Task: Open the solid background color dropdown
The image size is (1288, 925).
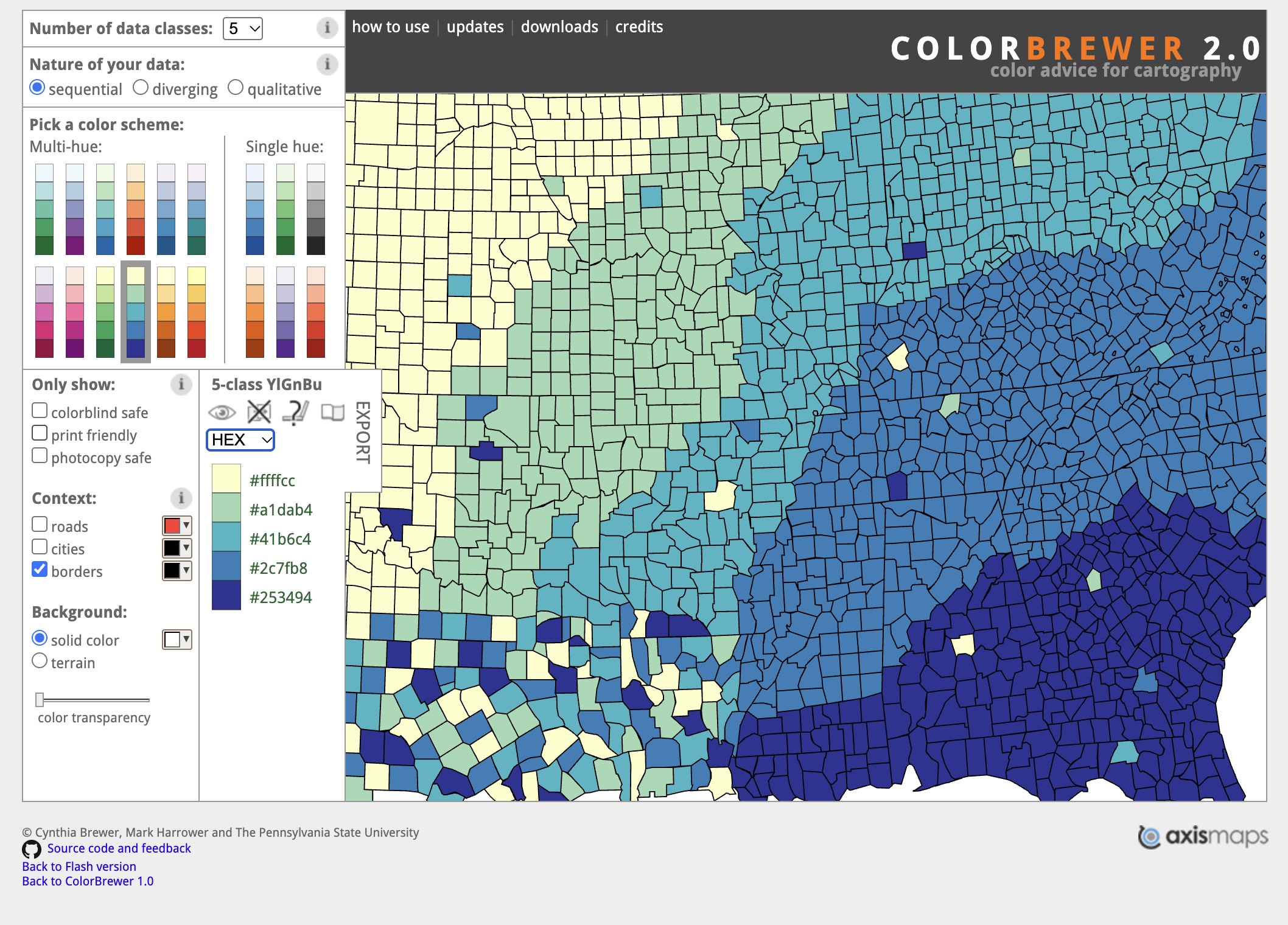Action: [x=177, y=640]
